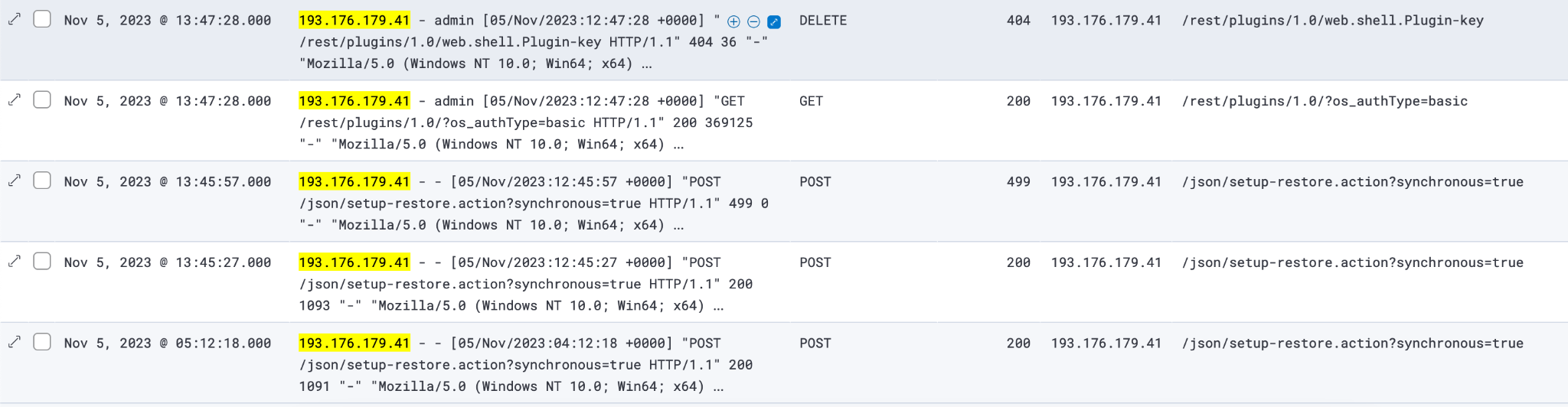Tick the checkbox on the 05:12:18 row
Screen dimensions: 1568x407
tap(42, 342)
